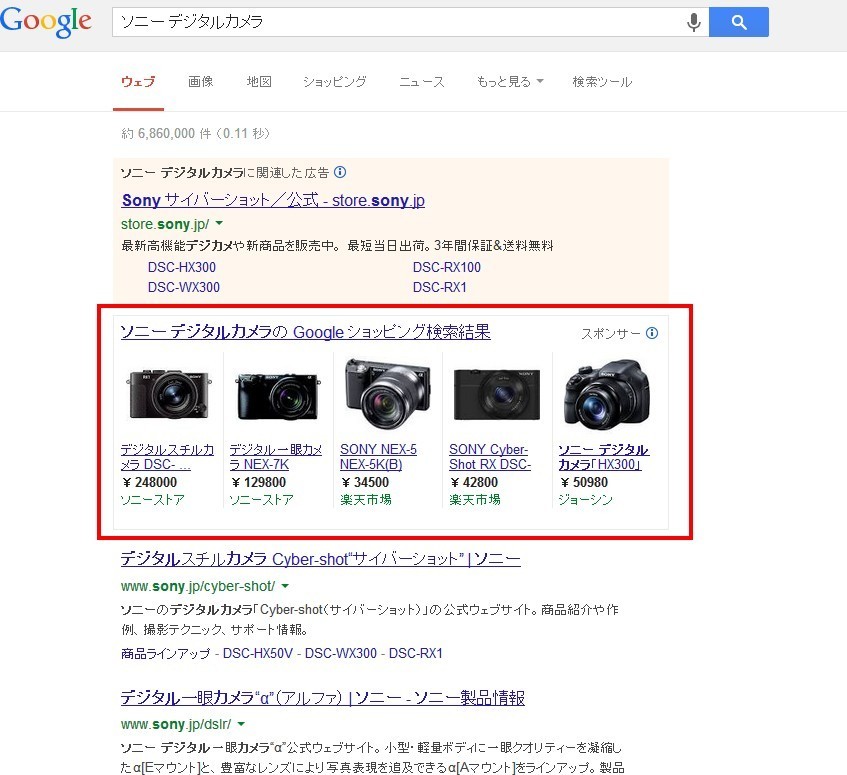Click the ¥42800 price text

[x=474, y=482]
